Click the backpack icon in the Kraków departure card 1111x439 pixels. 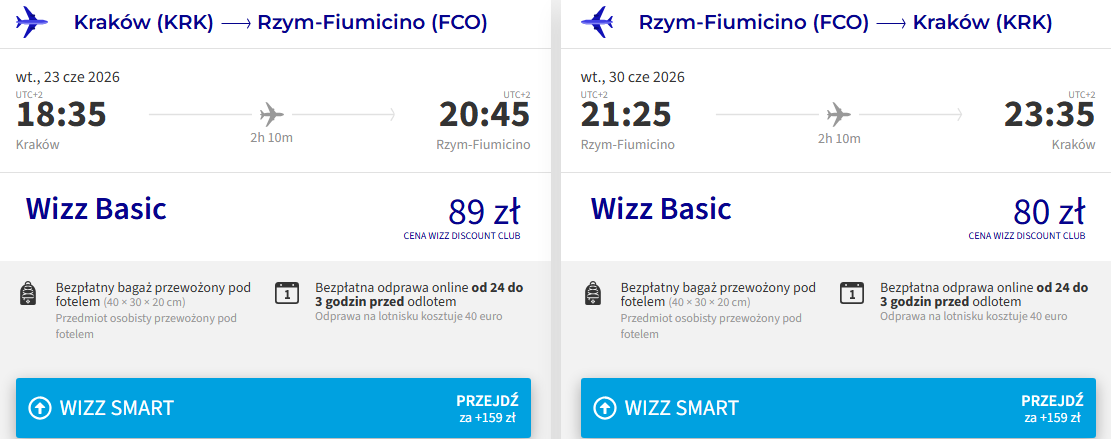coord(28,293)
